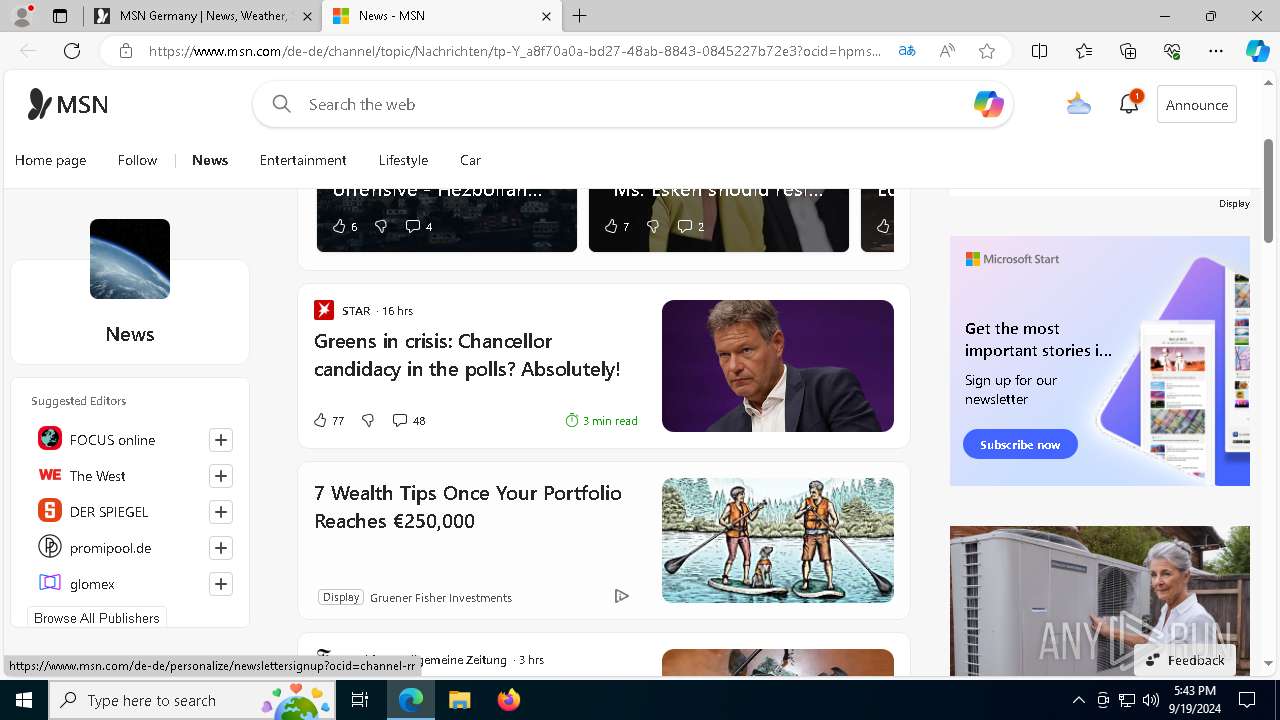Click Subscribe now in newsletter ad
The width and height of the screenshot is (1280, 720).
(x=1020, y=444)
